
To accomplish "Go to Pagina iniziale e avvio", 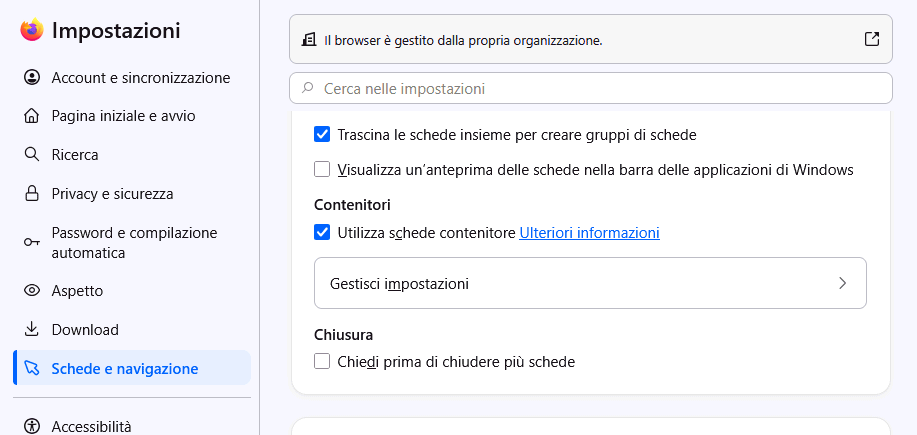I will [x=132, y=116].
